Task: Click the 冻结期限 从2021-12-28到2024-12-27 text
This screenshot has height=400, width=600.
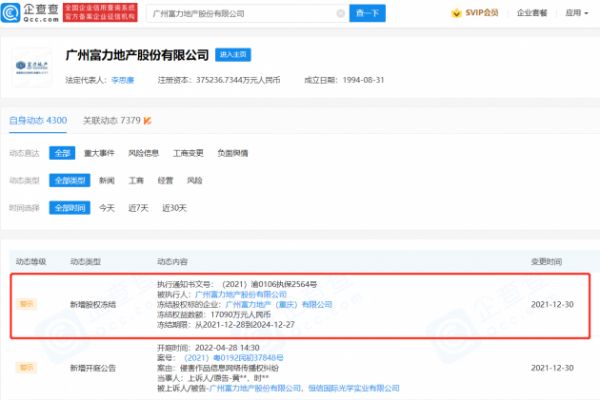Action: click(226, 325)
